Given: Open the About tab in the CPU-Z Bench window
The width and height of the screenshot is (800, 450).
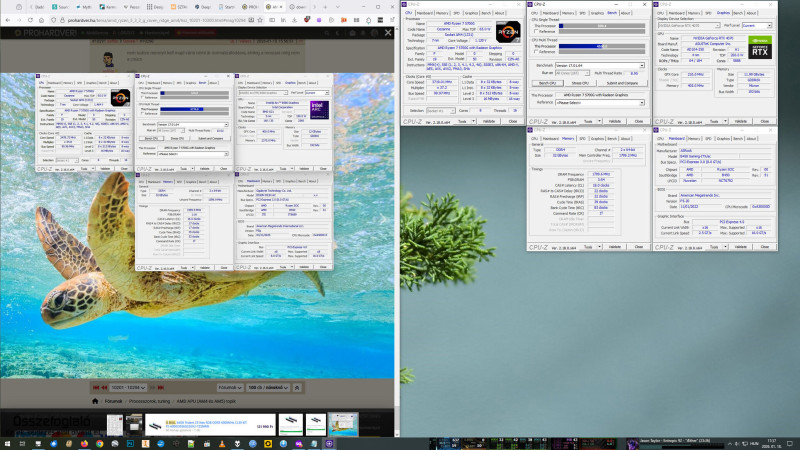Looking at the screenshot, I should point(626,13).
